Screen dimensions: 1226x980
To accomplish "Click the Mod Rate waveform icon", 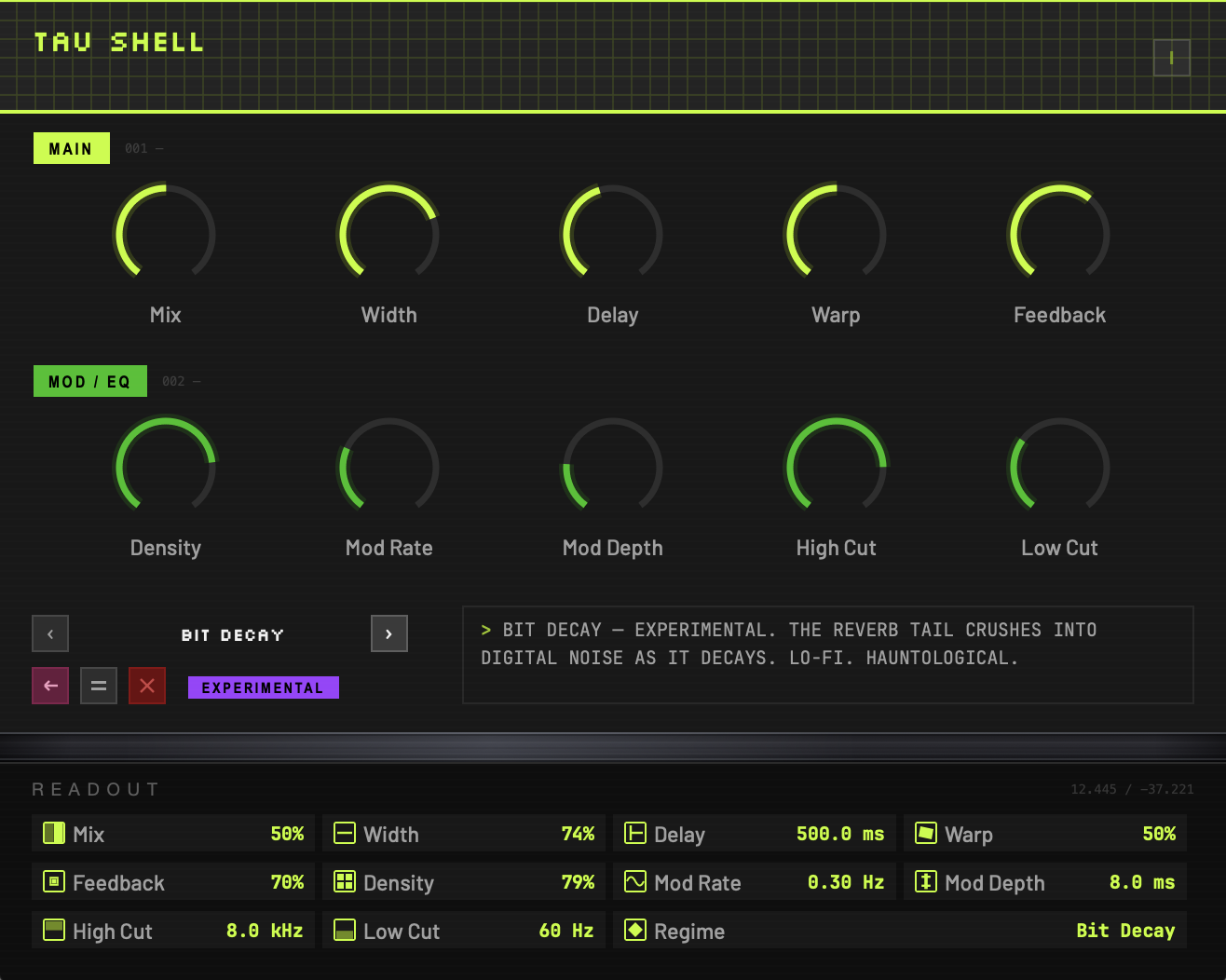I will pyautogui.click(x=635, y=881).
